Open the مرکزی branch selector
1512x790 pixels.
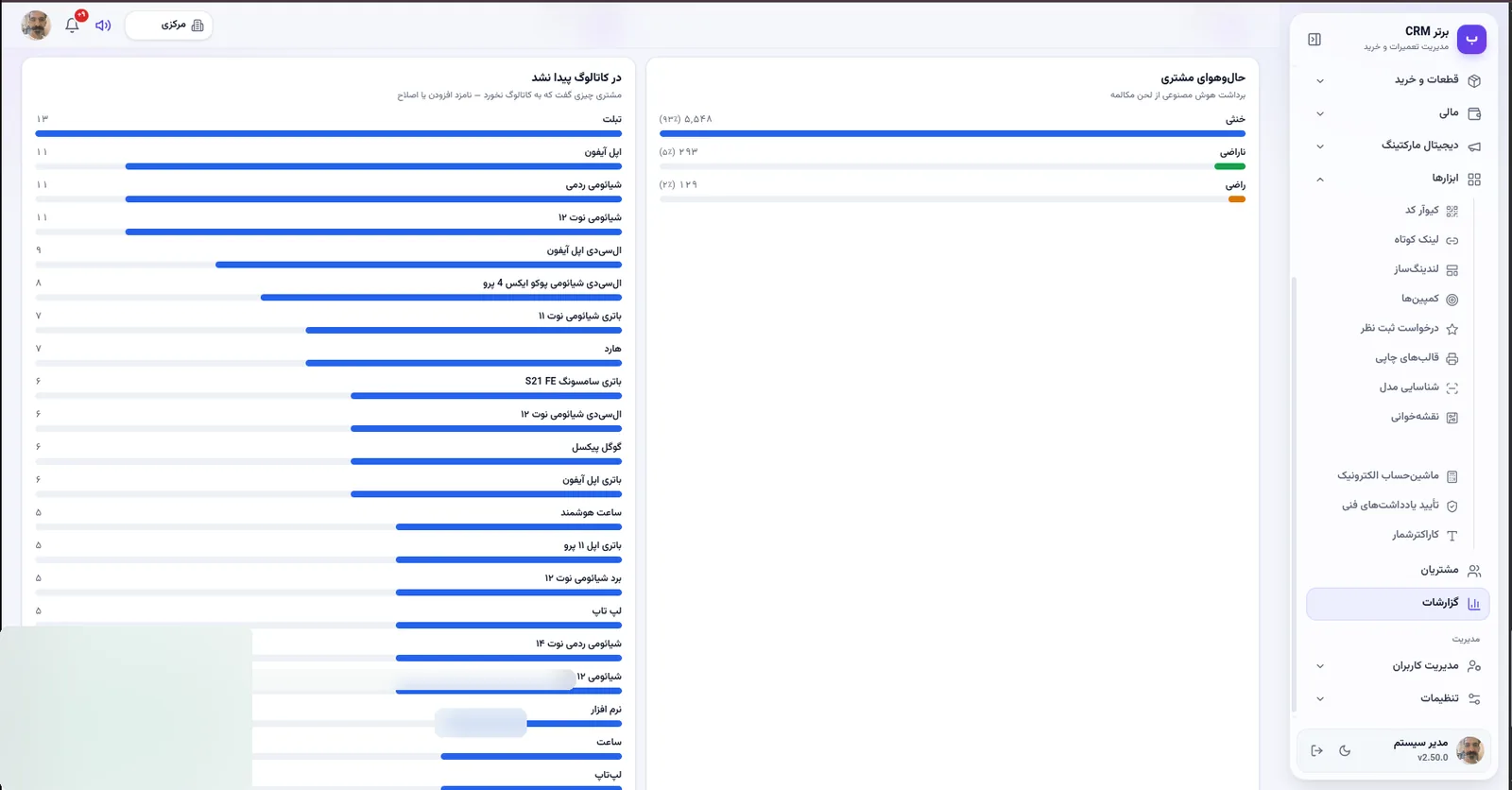169,26
